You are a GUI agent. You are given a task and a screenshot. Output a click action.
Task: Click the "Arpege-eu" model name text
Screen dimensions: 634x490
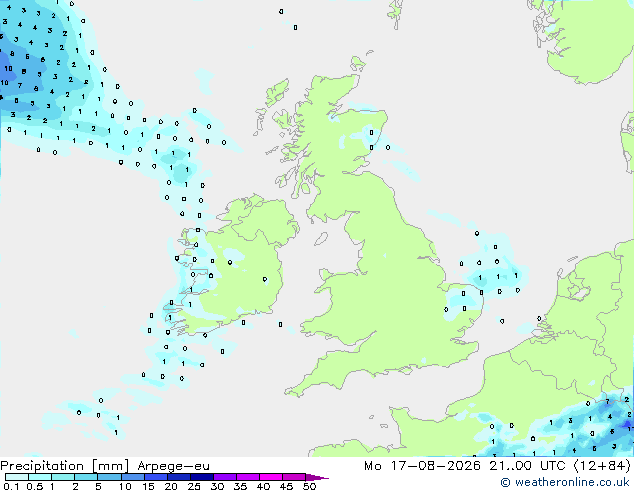click(x=173, y=467)
